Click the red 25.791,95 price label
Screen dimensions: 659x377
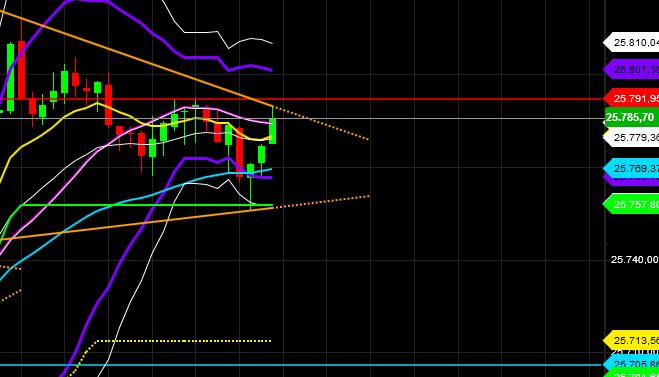(631, 98)
